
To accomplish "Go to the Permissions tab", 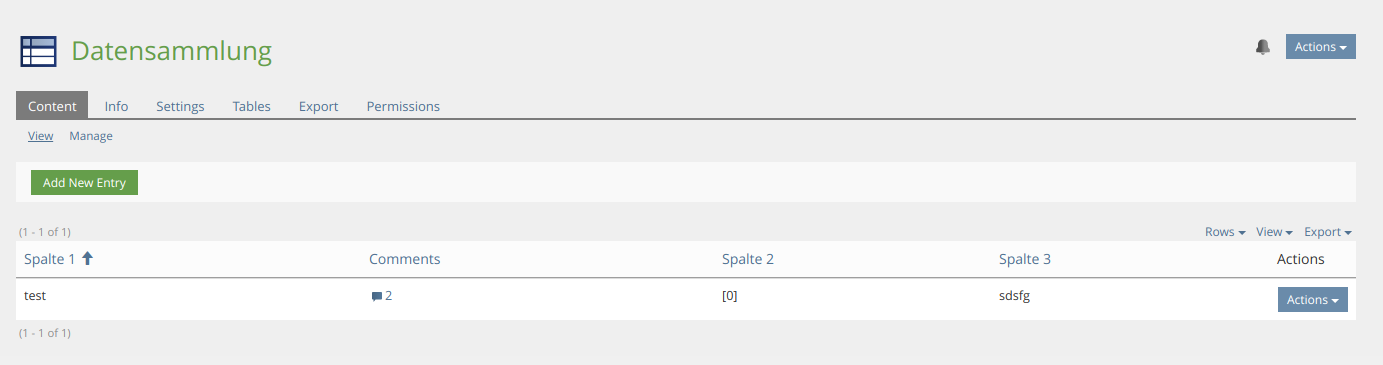I will (403, 106).
